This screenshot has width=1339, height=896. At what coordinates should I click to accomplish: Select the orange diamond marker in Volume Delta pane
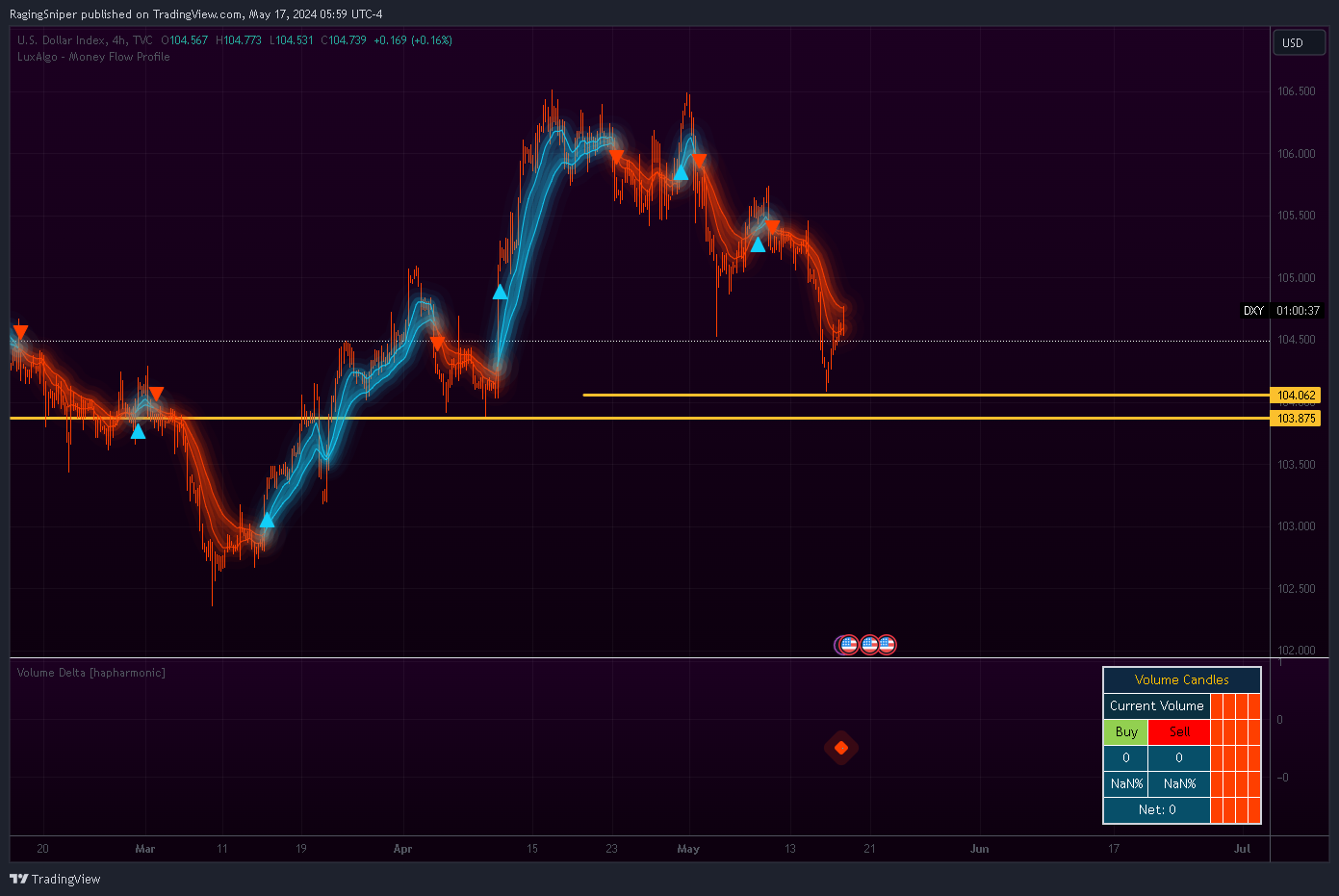click(x=841, y=748)
